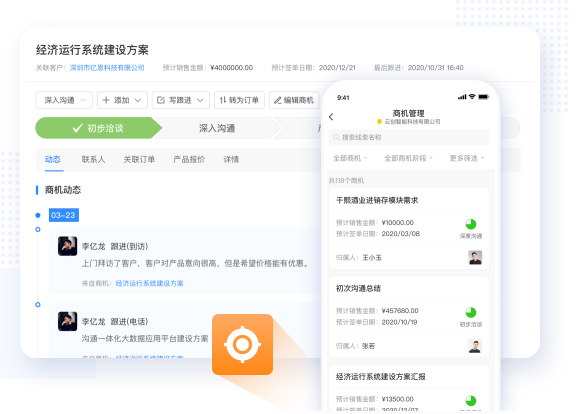The image size is (576, 414).
Task: Switch to 关联订单 tab
Action: (x=139, y=159)
